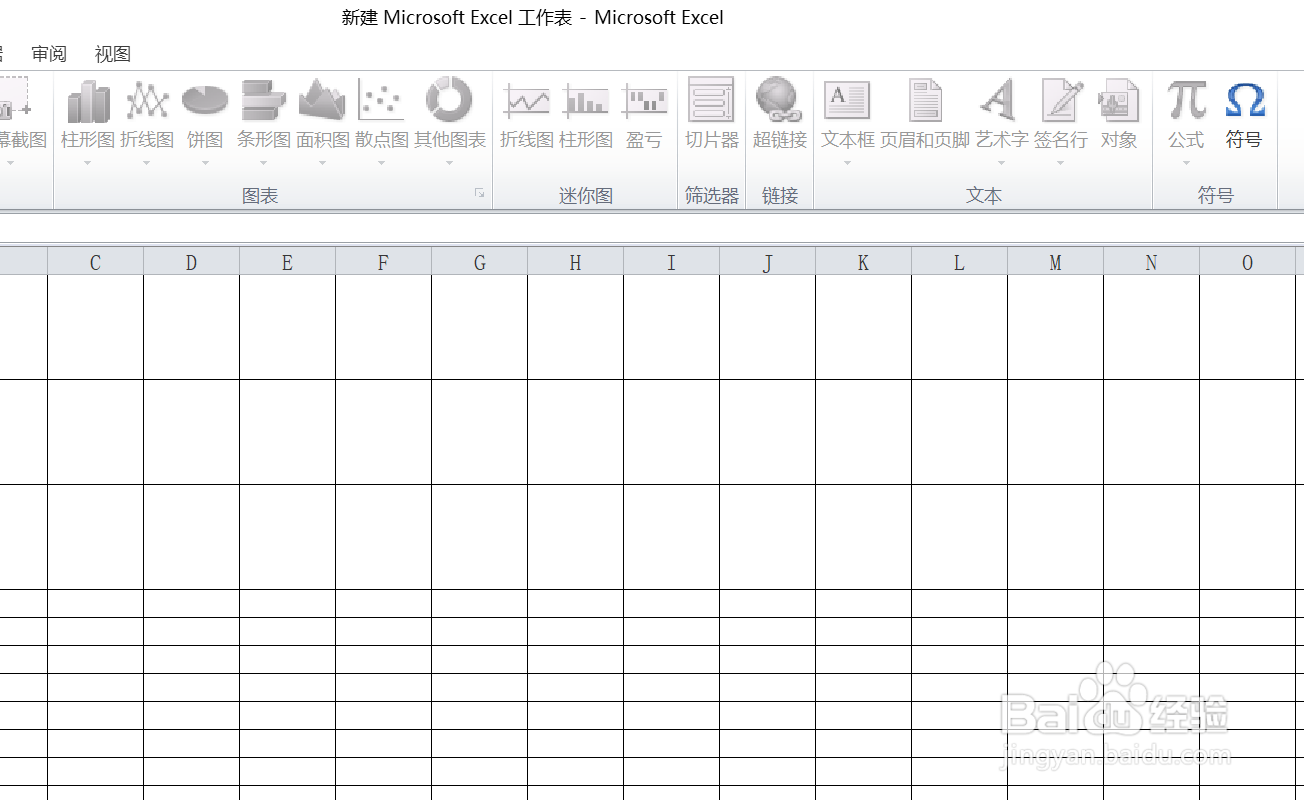Switch to the Review (审阅) tab
The width and height of the screenshot is (1304, 800).
pos(49,54)
